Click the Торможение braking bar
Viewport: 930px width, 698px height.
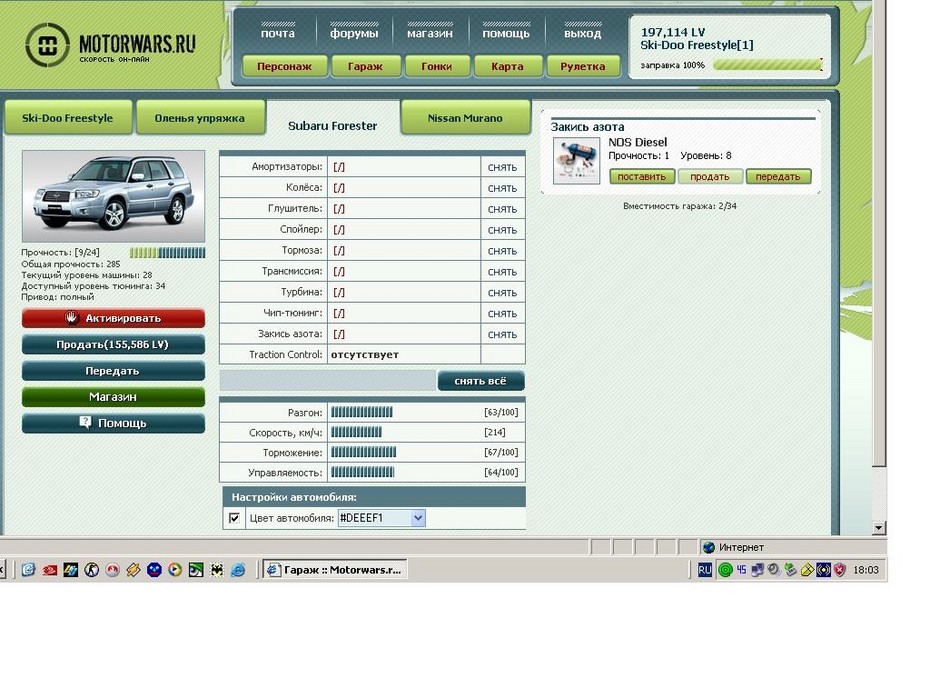coord(364,452)
